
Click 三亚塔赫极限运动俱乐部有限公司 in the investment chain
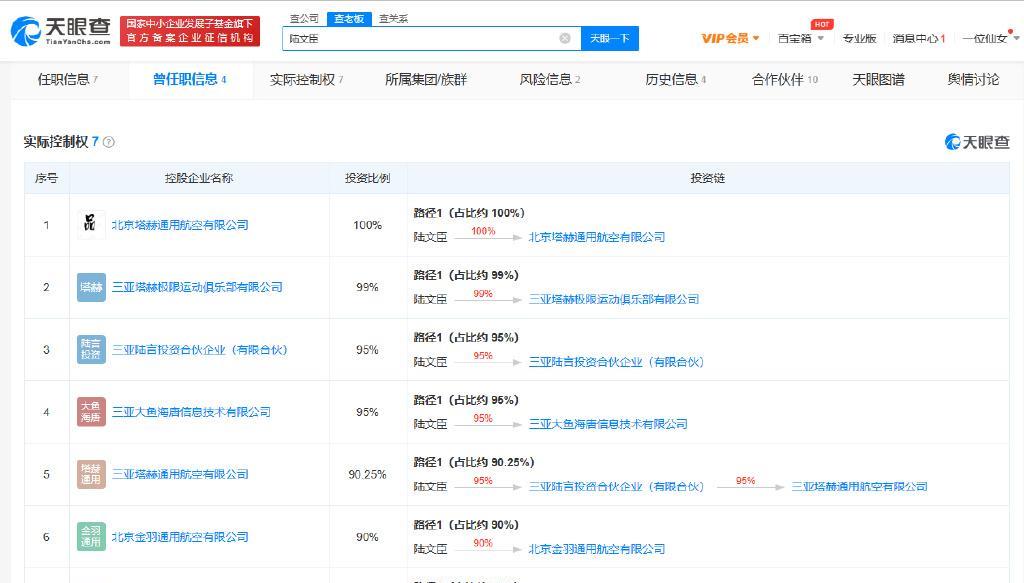[x=614, y=299]
